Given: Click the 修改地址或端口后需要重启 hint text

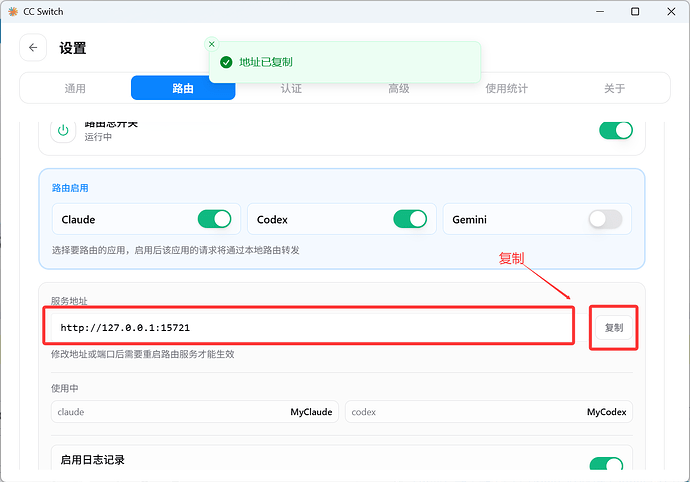Looking at the screenshot, I should coord(143,354).
